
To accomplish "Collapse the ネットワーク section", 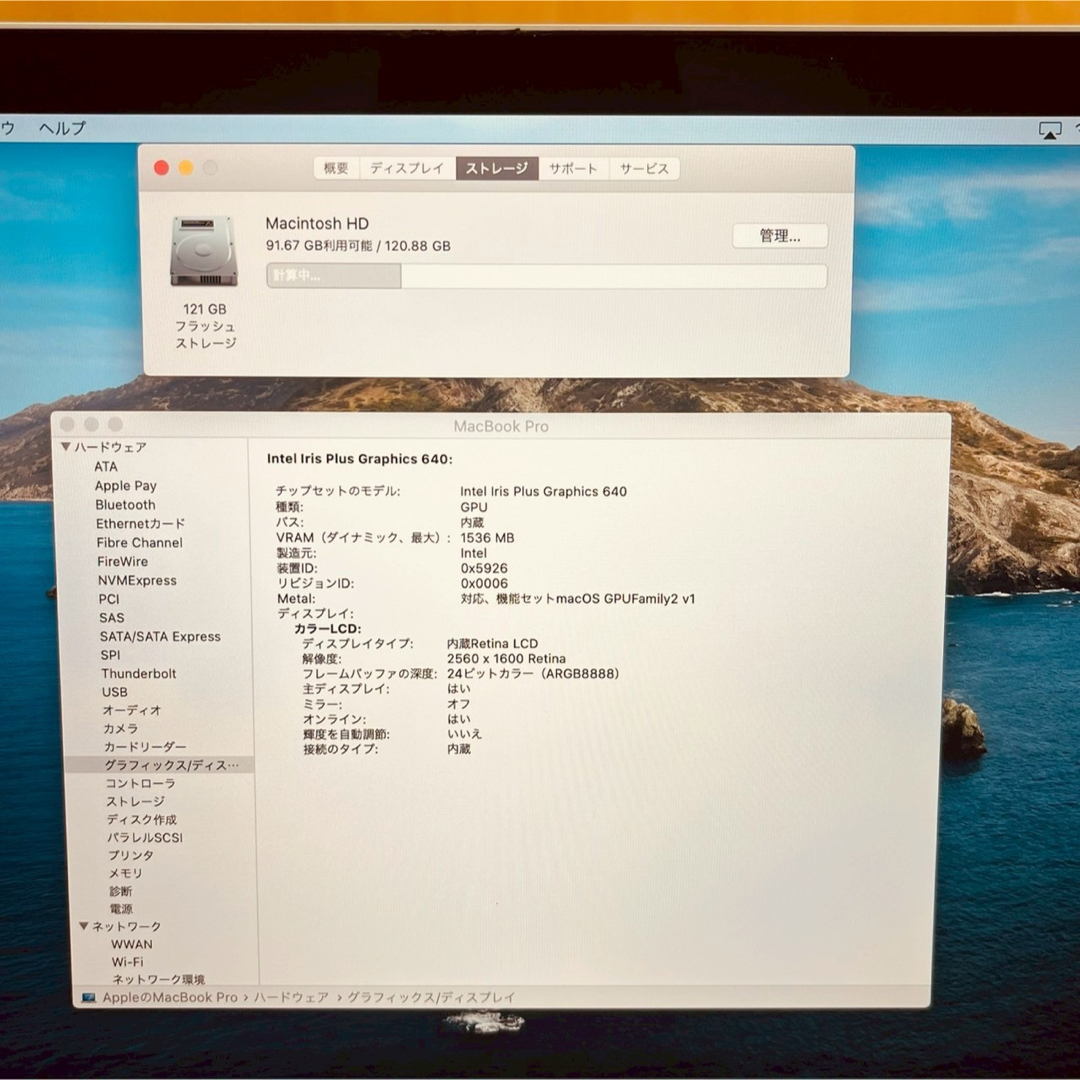I will point(84,926).
